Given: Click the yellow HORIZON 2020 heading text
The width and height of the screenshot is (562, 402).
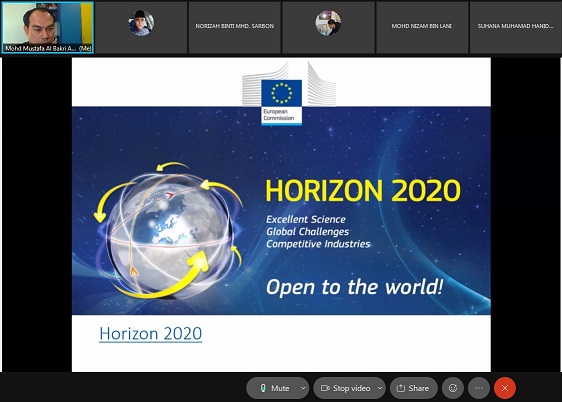Looking at the screenshot, I should [363, 190].
